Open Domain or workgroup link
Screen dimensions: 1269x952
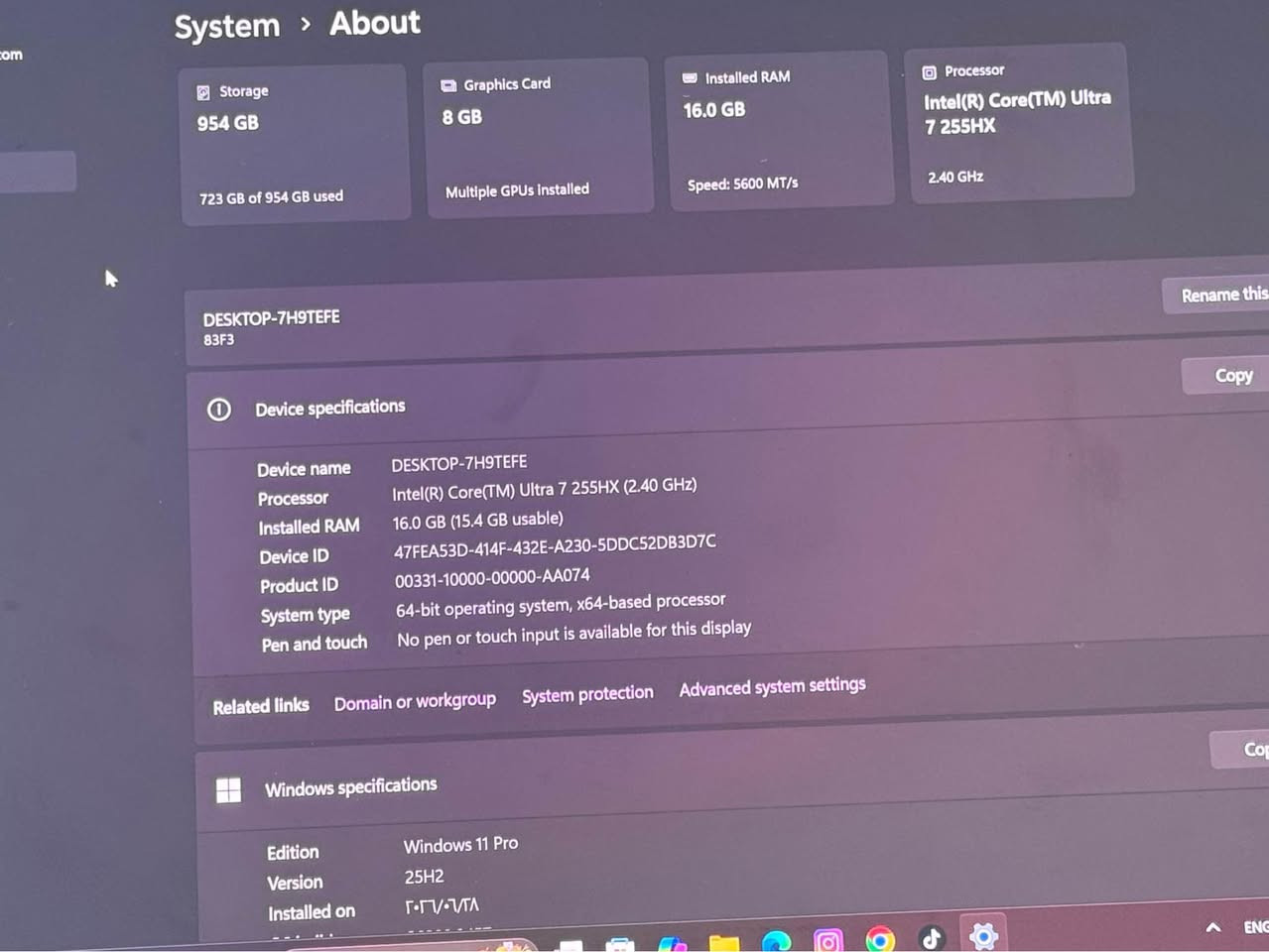point(415,701)
